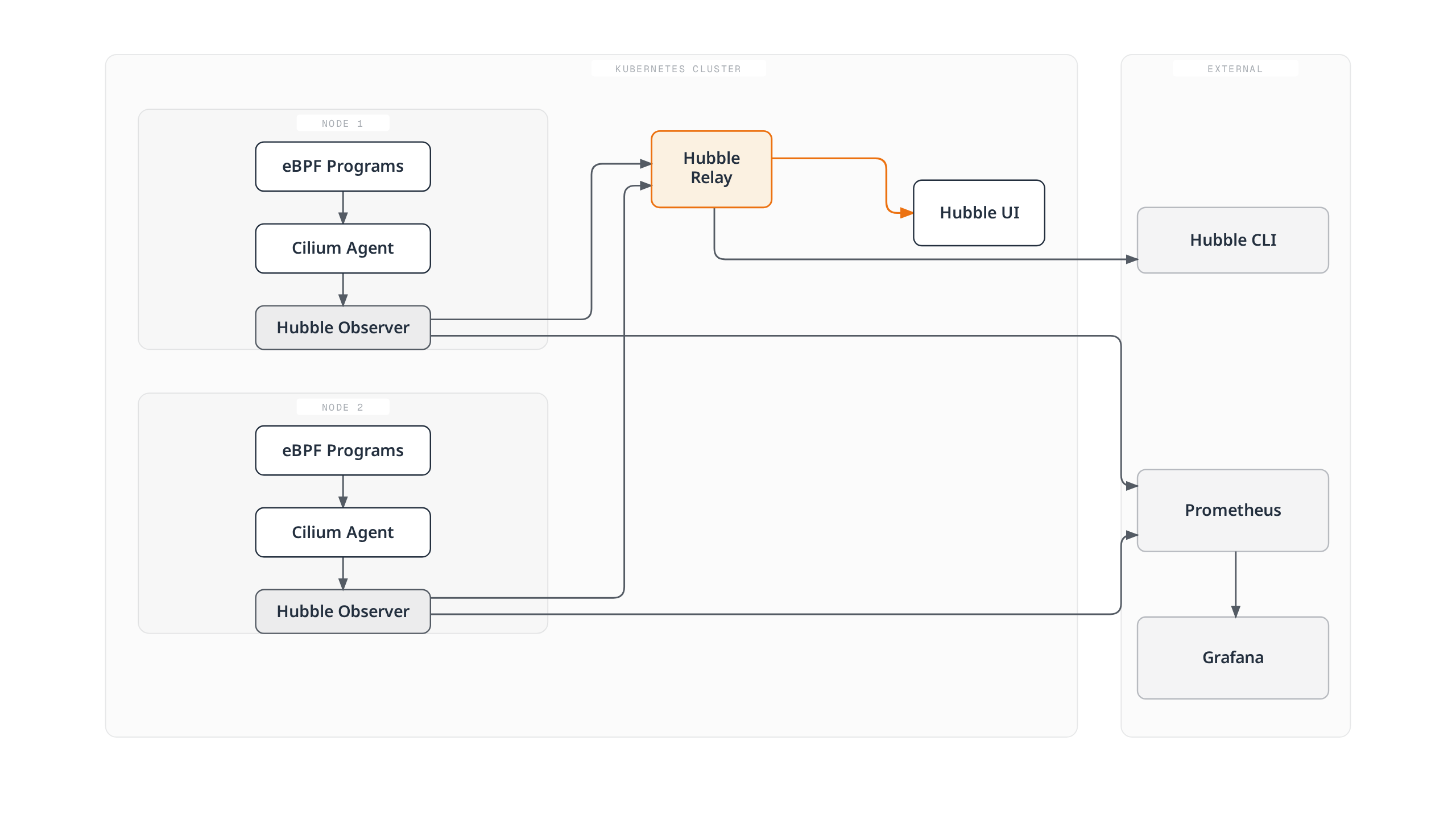The width and height of the screenshot is (1456, 819).
Task: Select the Cilium Agent box in Node 2
Action: [343, 532]
